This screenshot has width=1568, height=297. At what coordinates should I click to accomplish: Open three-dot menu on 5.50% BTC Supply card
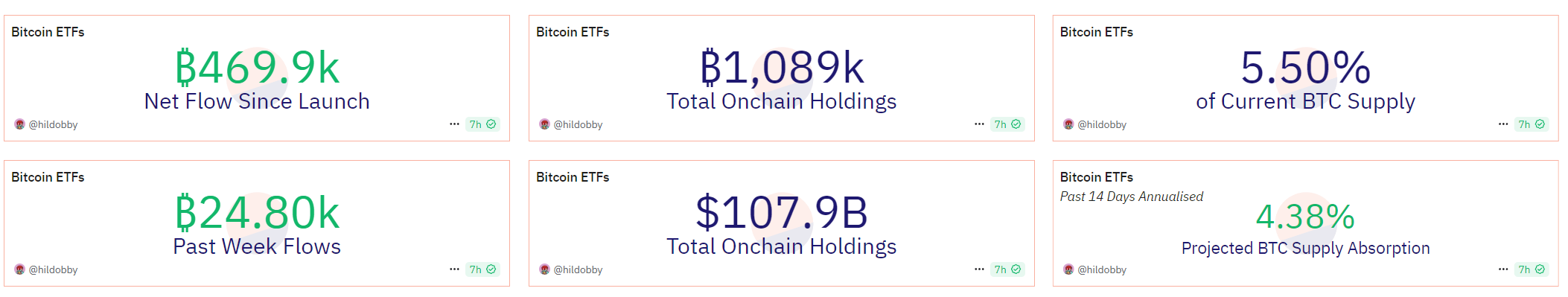pyautogui.click(x=1503, y=124)
